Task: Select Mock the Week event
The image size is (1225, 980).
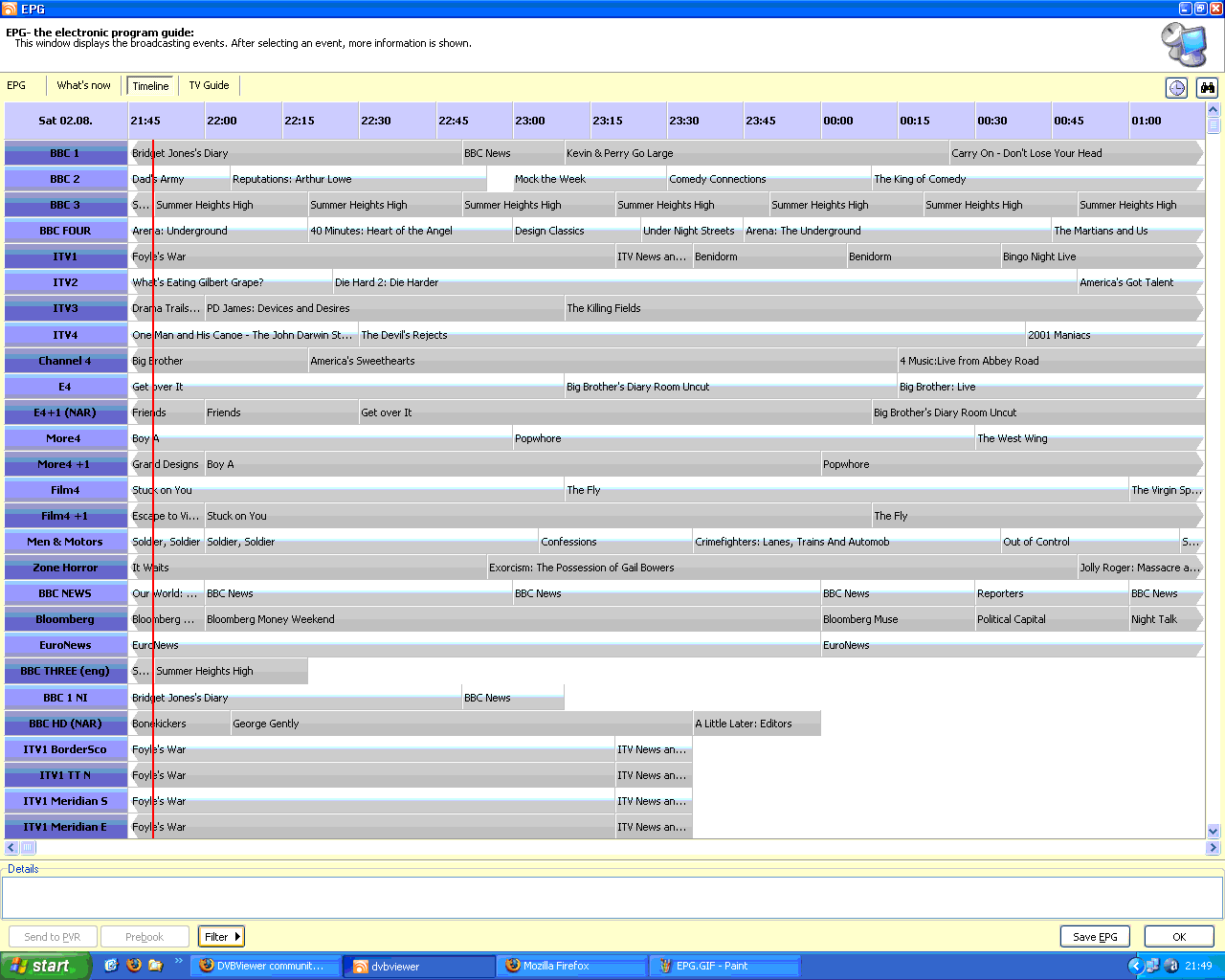Action: (x=590, y=179)
